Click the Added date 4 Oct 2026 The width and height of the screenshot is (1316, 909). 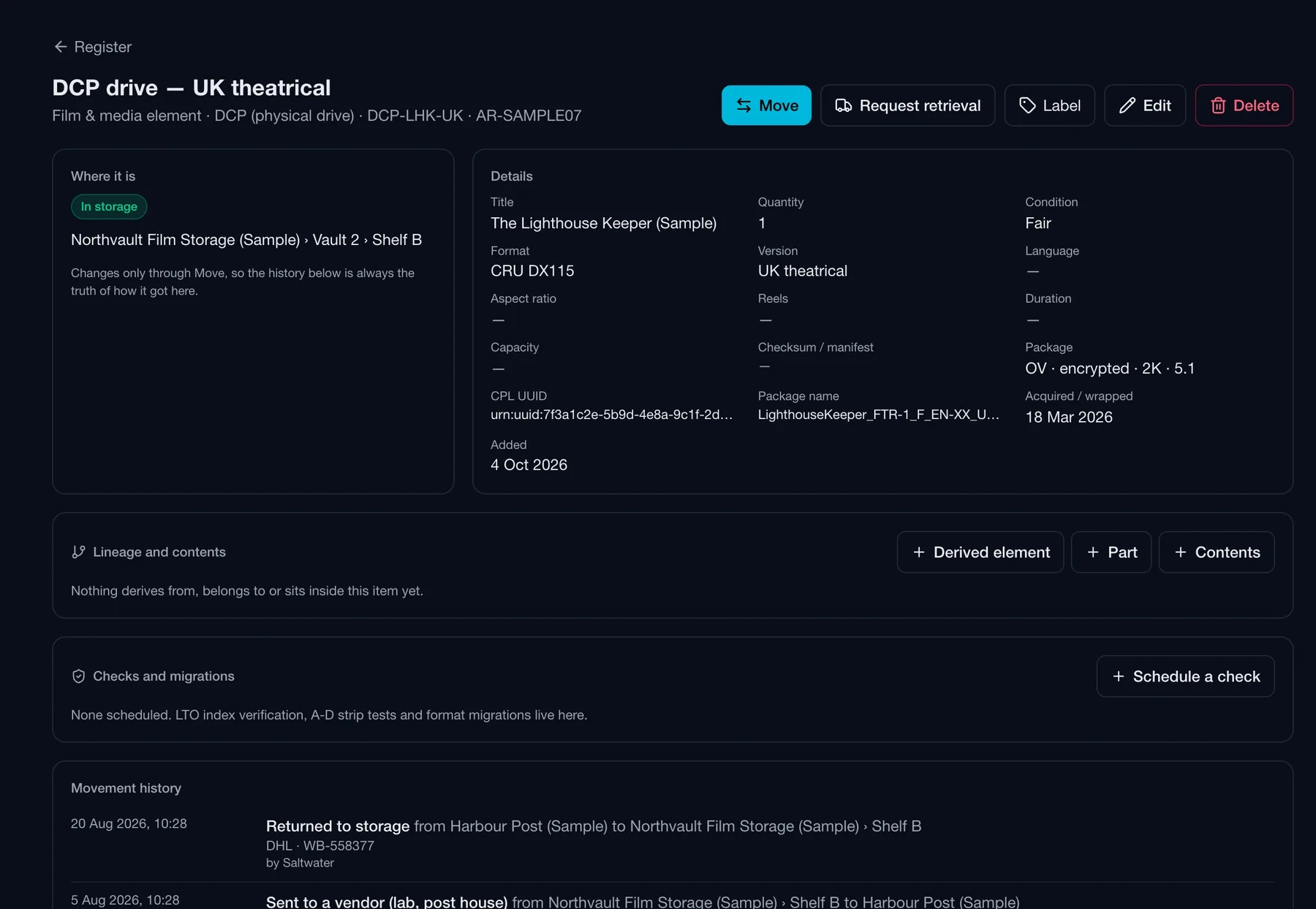click(x=529, y=465)
